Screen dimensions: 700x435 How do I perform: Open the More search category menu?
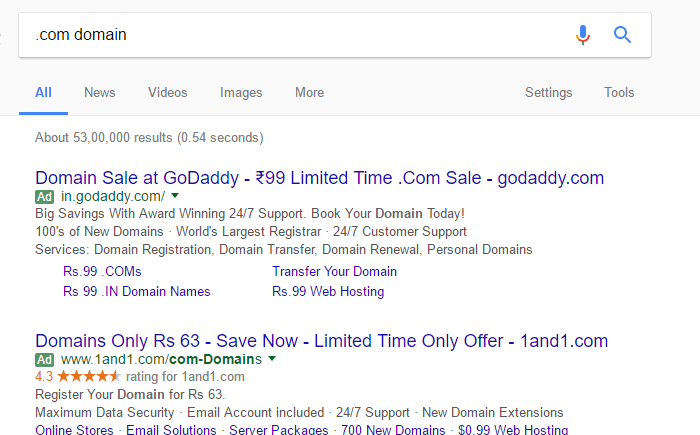tap(309, 92)
